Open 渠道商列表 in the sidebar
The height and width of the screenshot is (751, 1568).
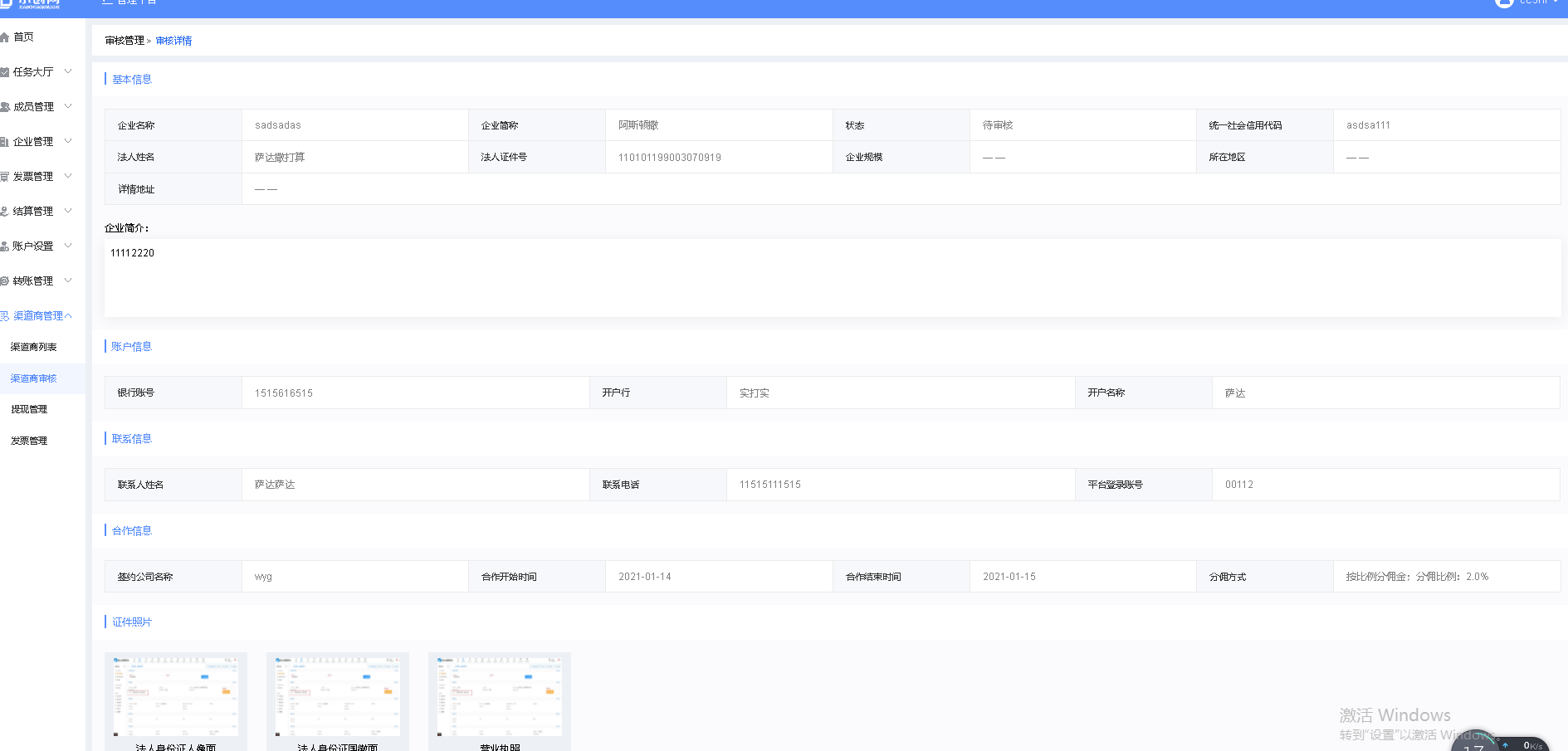(34, 347)
